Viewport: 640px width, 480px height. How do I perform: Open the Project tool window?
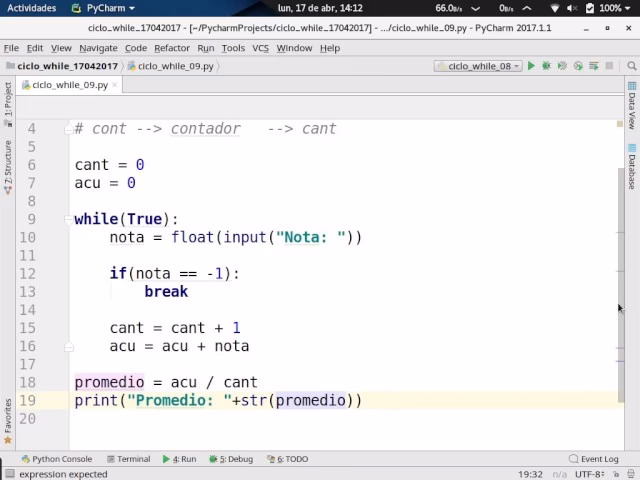click(x=8, y=104)
